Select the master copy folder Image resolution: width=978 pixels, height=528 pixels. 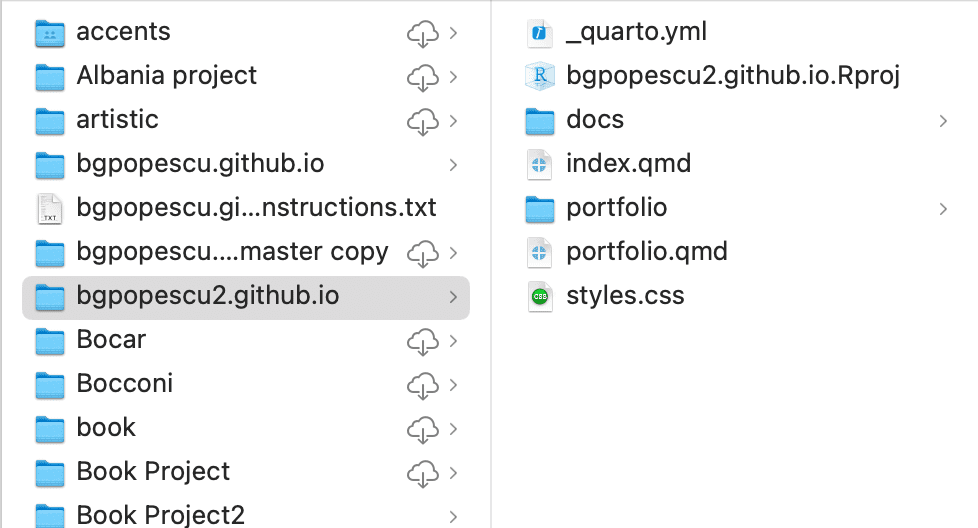click(x=232, y=252)
